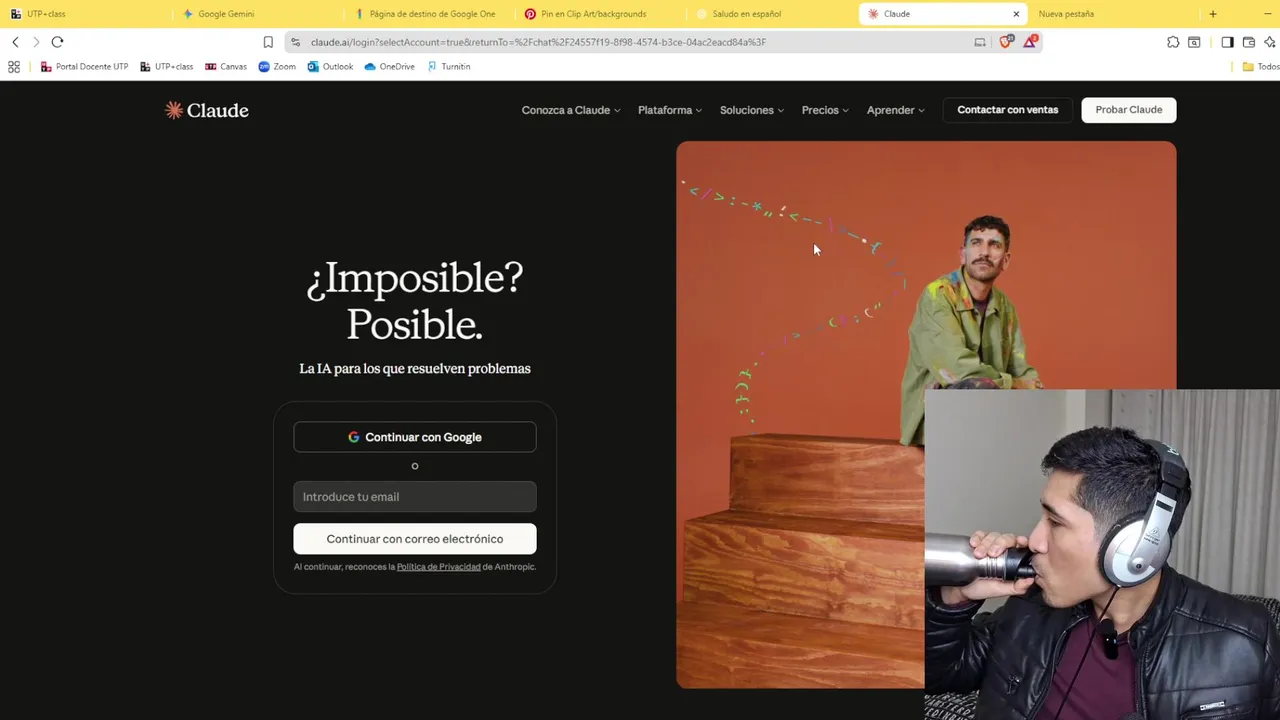1280x720 pixels.
Task: Open a new tab with the plus icon
Action: click(1213, 14)
